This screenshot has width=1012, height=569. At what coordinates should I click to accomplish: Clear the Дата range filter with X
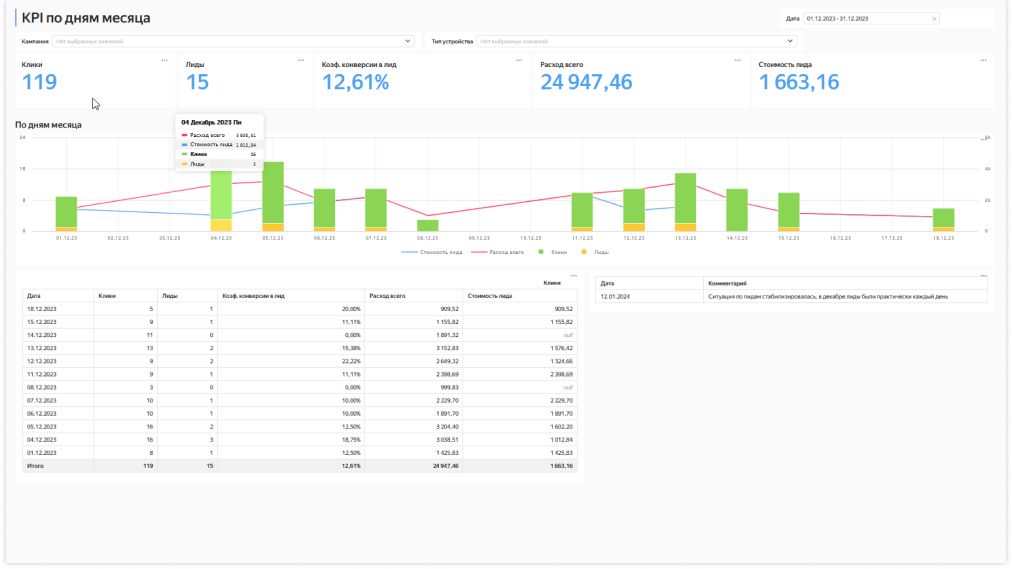(934, 19)
